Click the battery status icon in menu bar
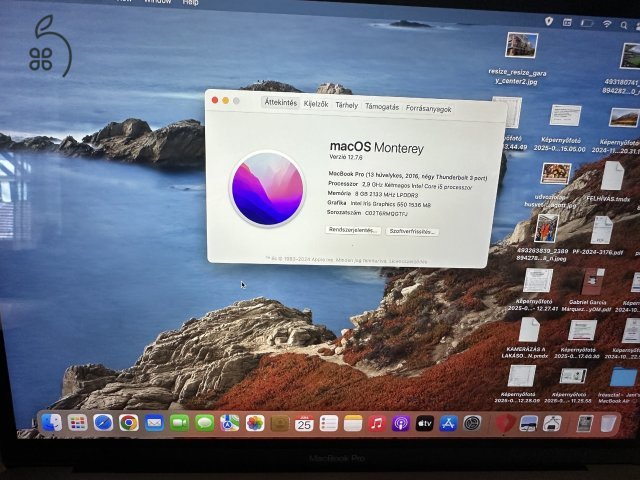This screenshot has width=640, height=480. pyautogui.click(x=587, y=23)
